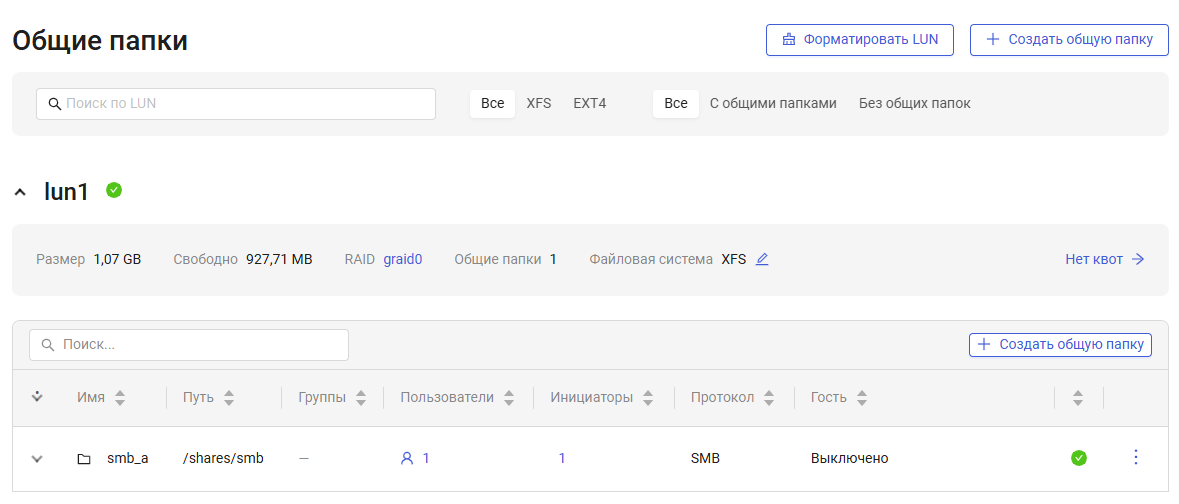The height and width of the screenshot is (504, 1179).
Task: Focus the Поиск по LUN search field
Action: 236,104
